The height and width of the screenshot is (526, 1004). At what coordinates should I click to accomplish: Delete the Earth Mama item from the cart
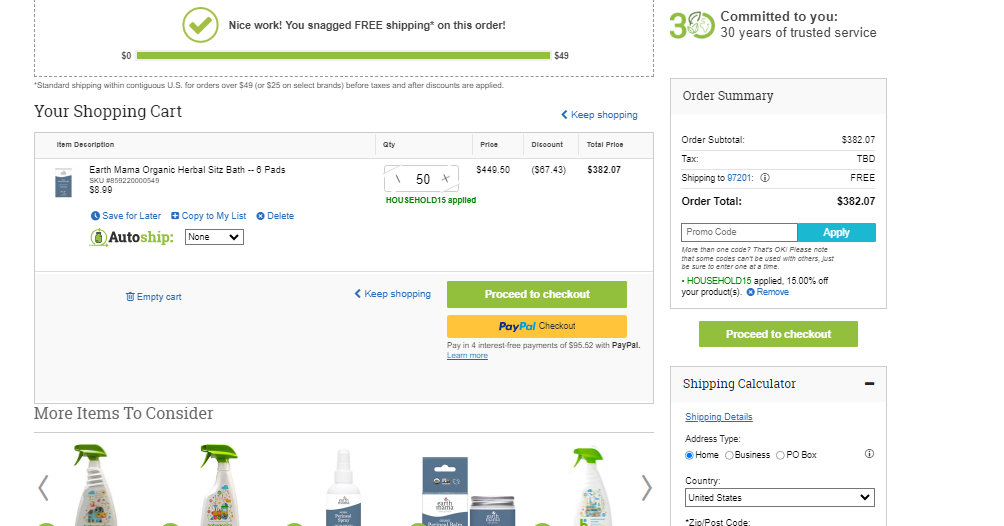coord(280,216)
